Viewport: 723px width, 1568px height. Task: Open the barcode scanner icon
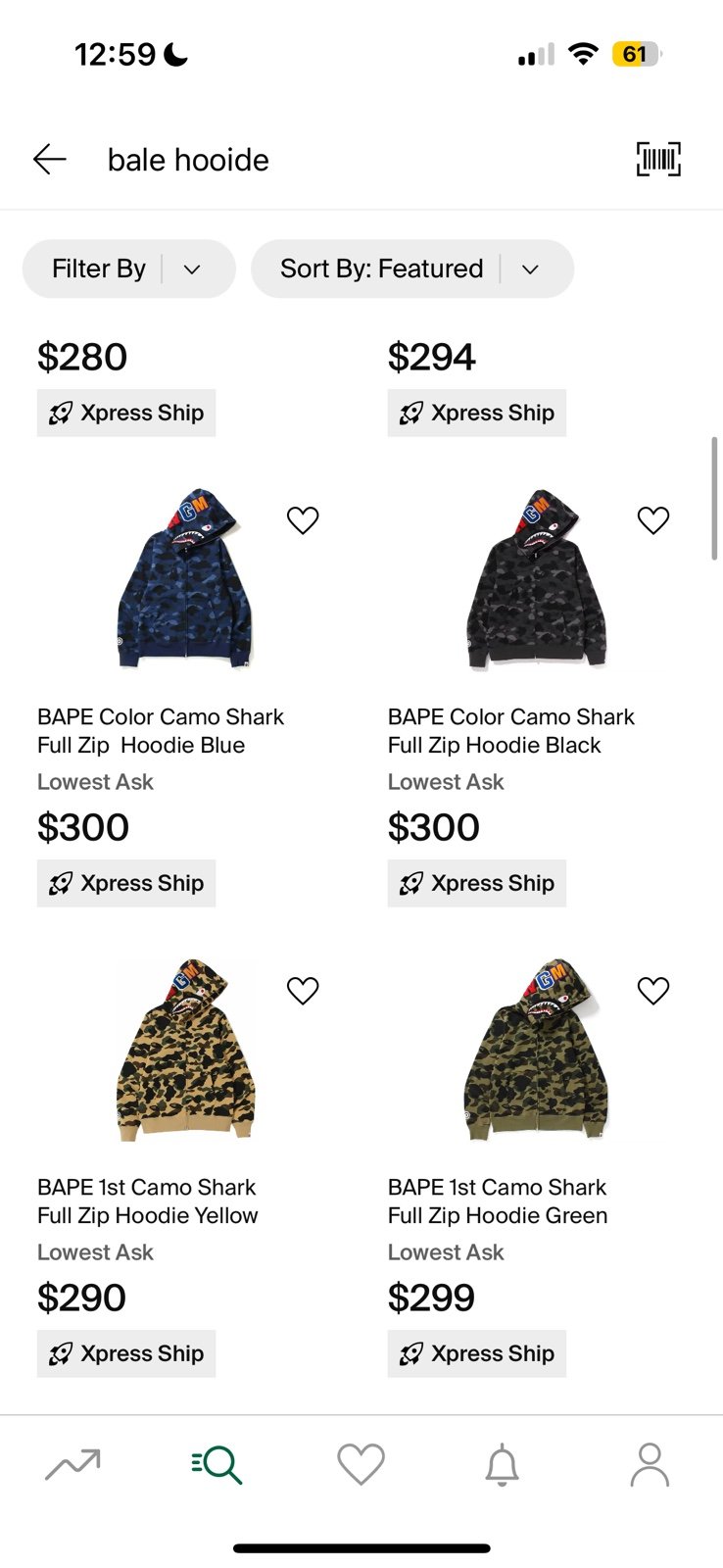coord(658,159)
